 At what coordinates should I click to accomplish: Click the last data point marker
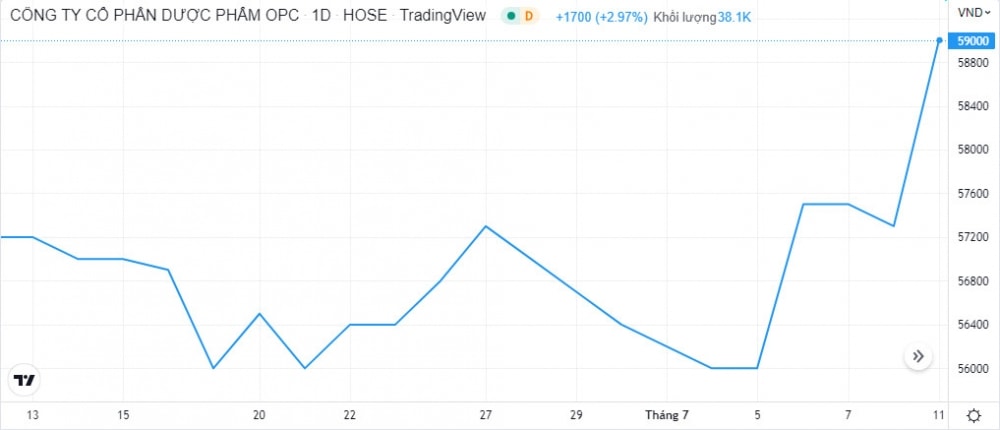939,40
